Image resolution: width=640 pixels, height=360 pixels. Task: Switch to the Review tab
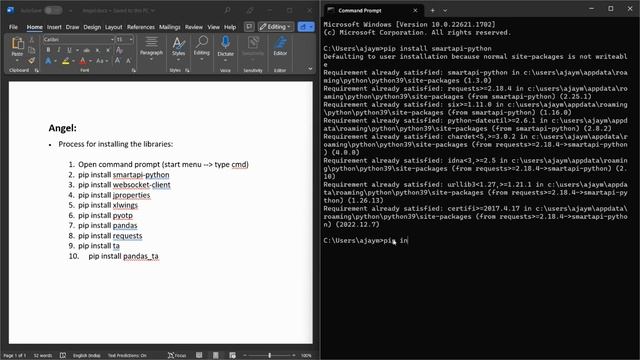(x=194, y=27)
